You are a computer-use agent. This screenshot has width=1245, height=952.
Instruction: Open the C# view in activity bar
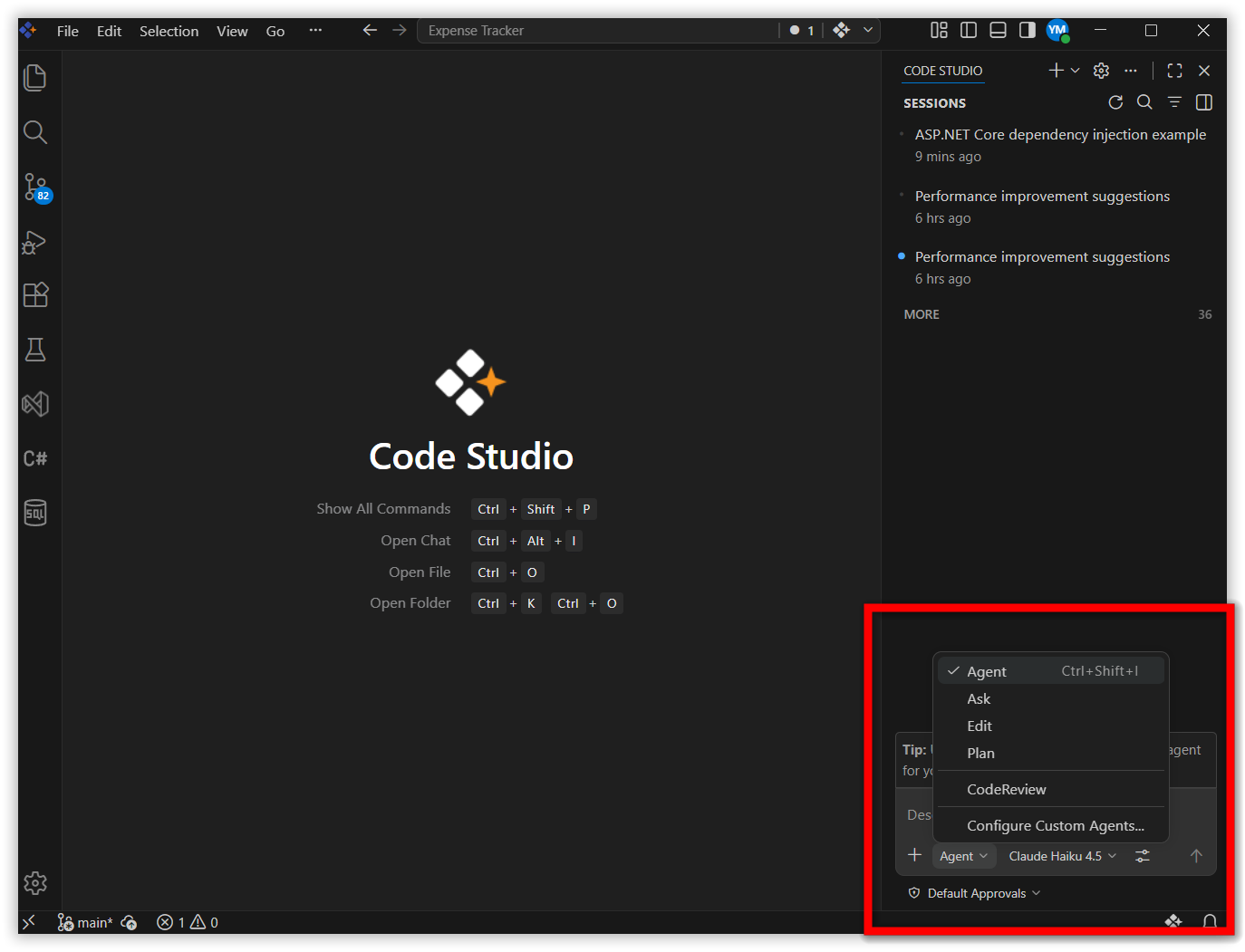pyautogui.click(x=35, y=458)
